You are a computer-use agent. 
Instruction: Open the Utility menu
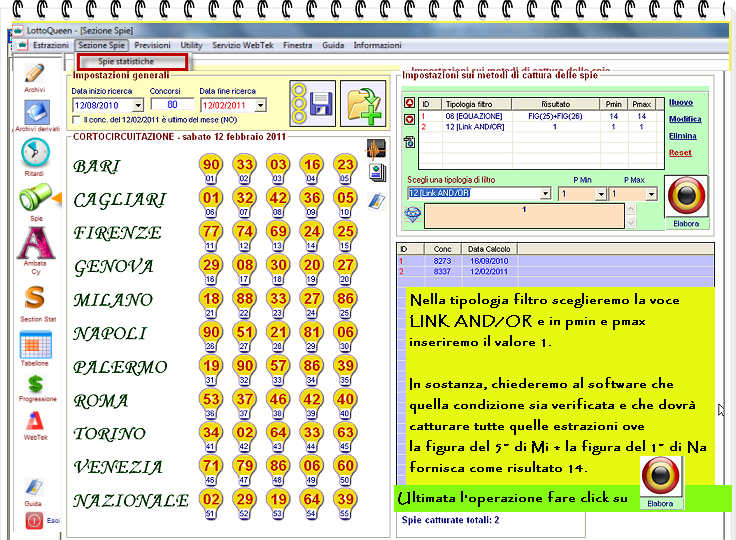(192, 46)
